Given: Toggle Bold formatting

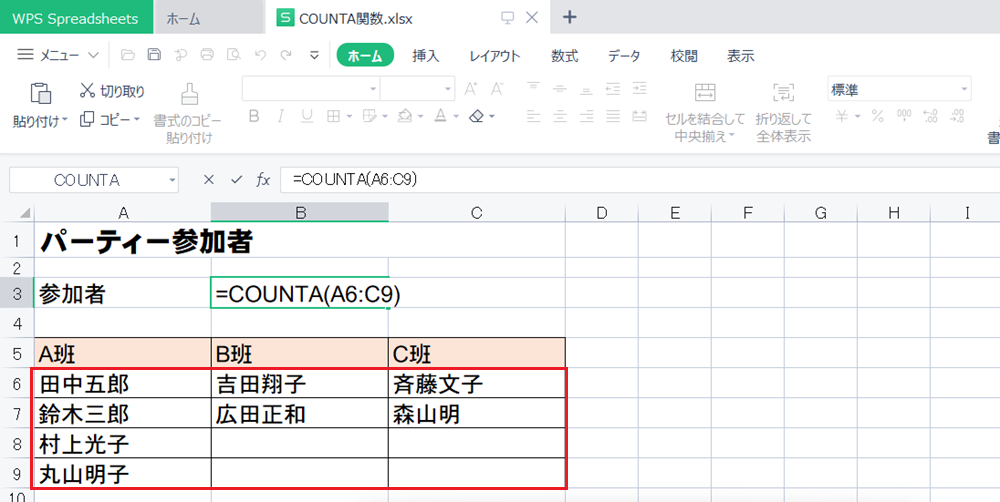Looking at the screenshot, I should [254, 116].
